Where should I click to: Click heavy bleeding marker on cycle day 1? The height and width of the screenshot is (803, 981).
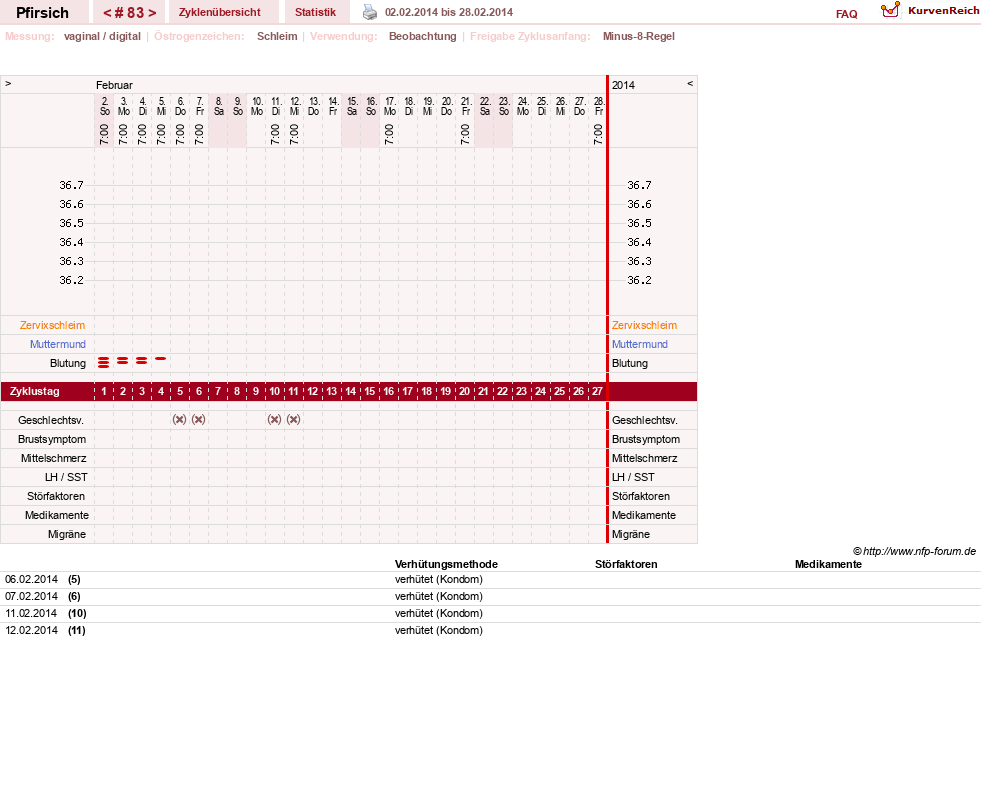104,362
